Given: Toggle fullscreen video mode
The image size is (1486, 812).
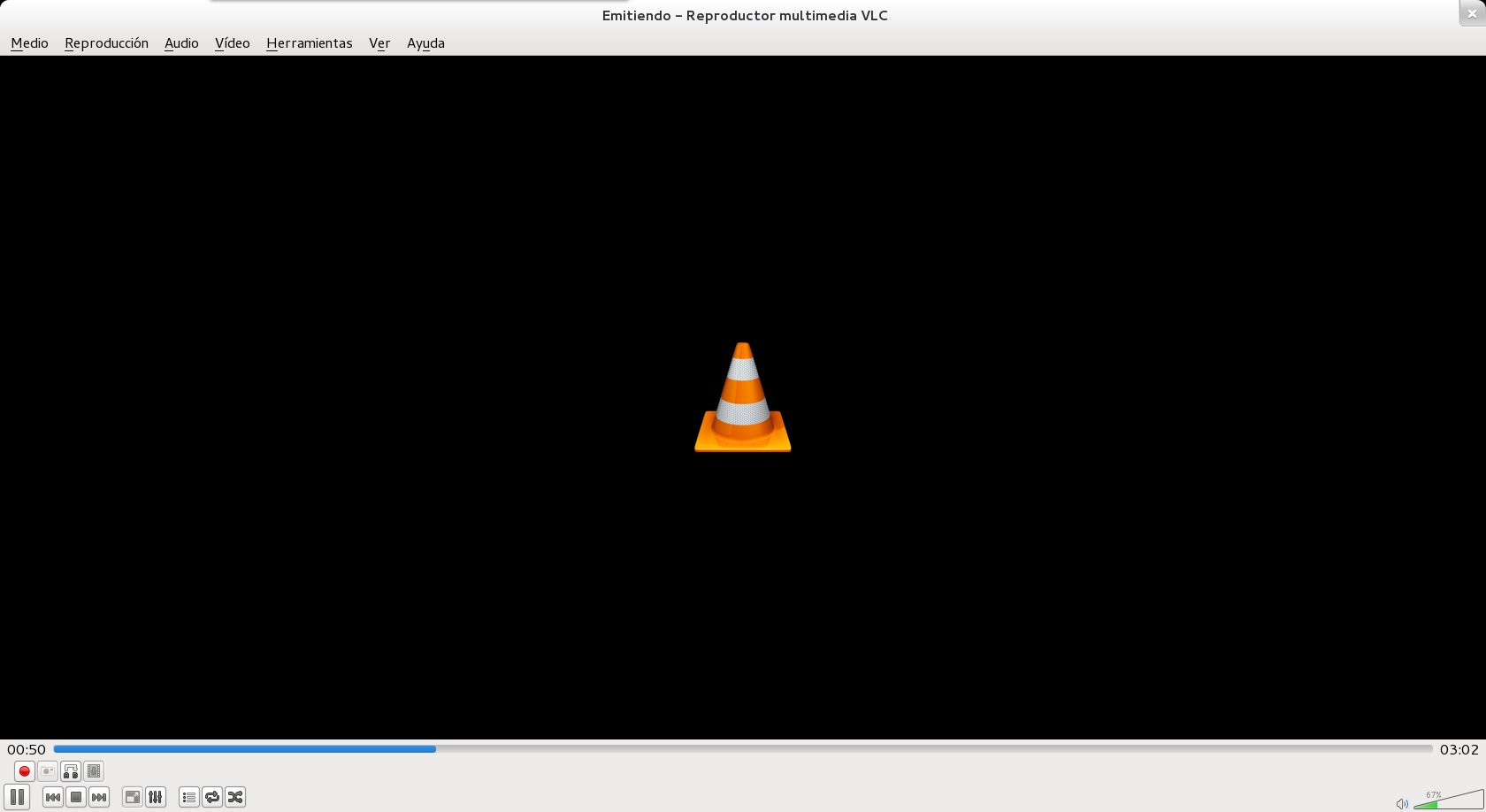Looking at the screenshot, I should tap(133, 797).
